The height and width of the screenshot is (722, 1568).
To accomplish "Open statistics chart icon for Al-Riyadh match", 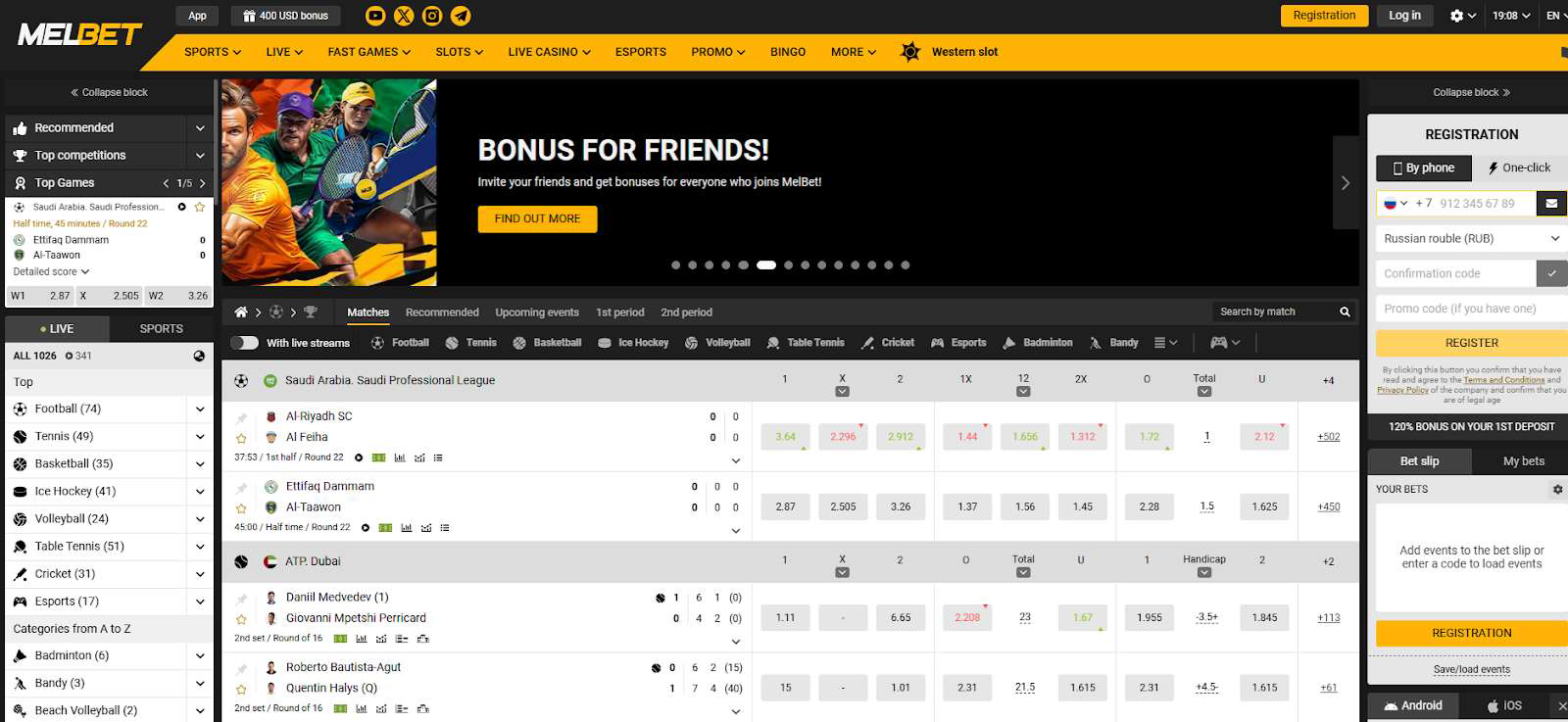I will point(400,457).
